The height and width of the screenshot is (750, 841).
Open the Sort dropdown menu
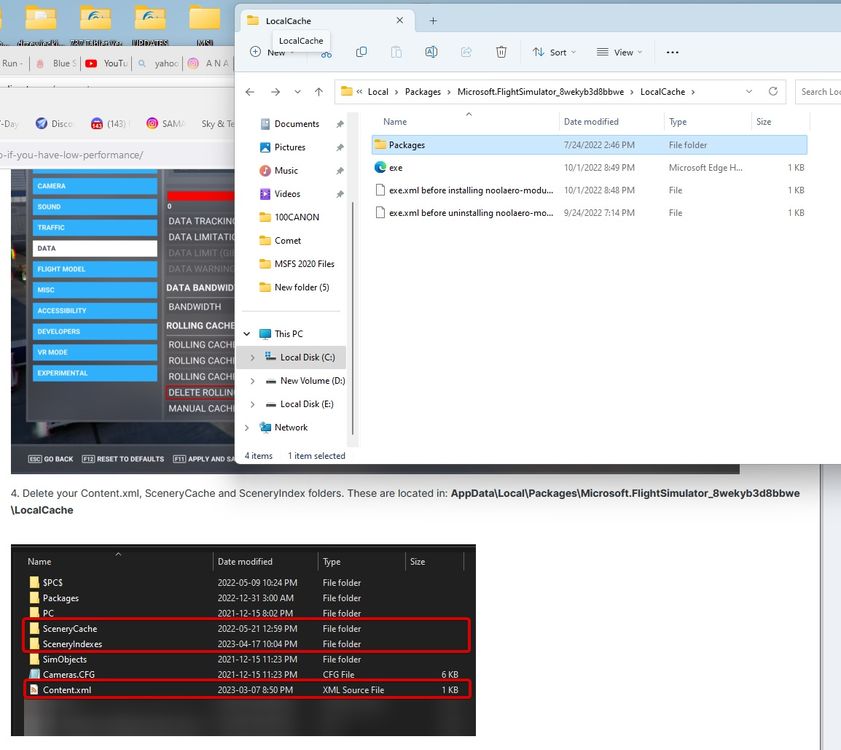click(550, 52)
